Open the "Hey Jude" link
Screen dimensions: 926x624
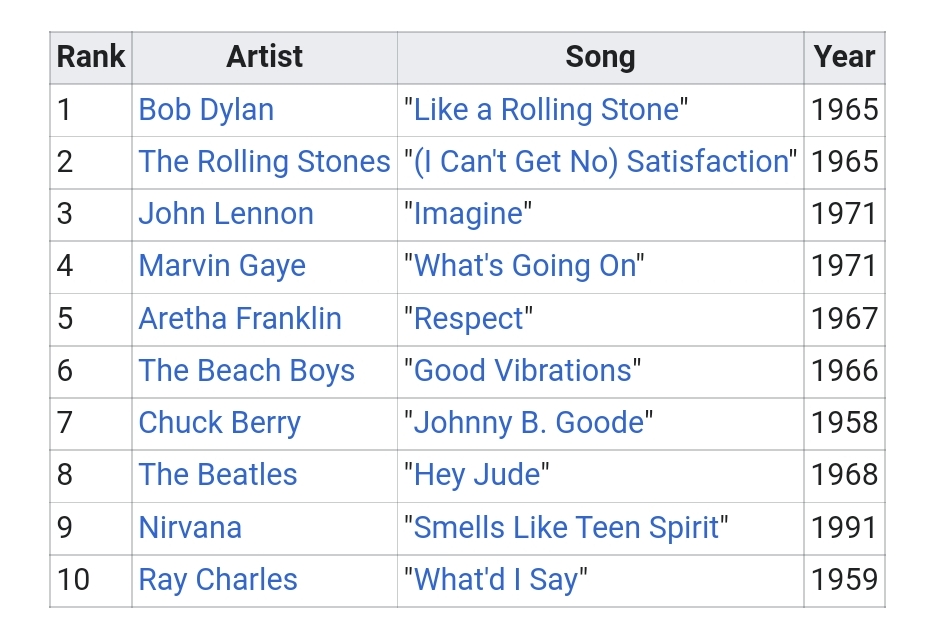point(476,475)
